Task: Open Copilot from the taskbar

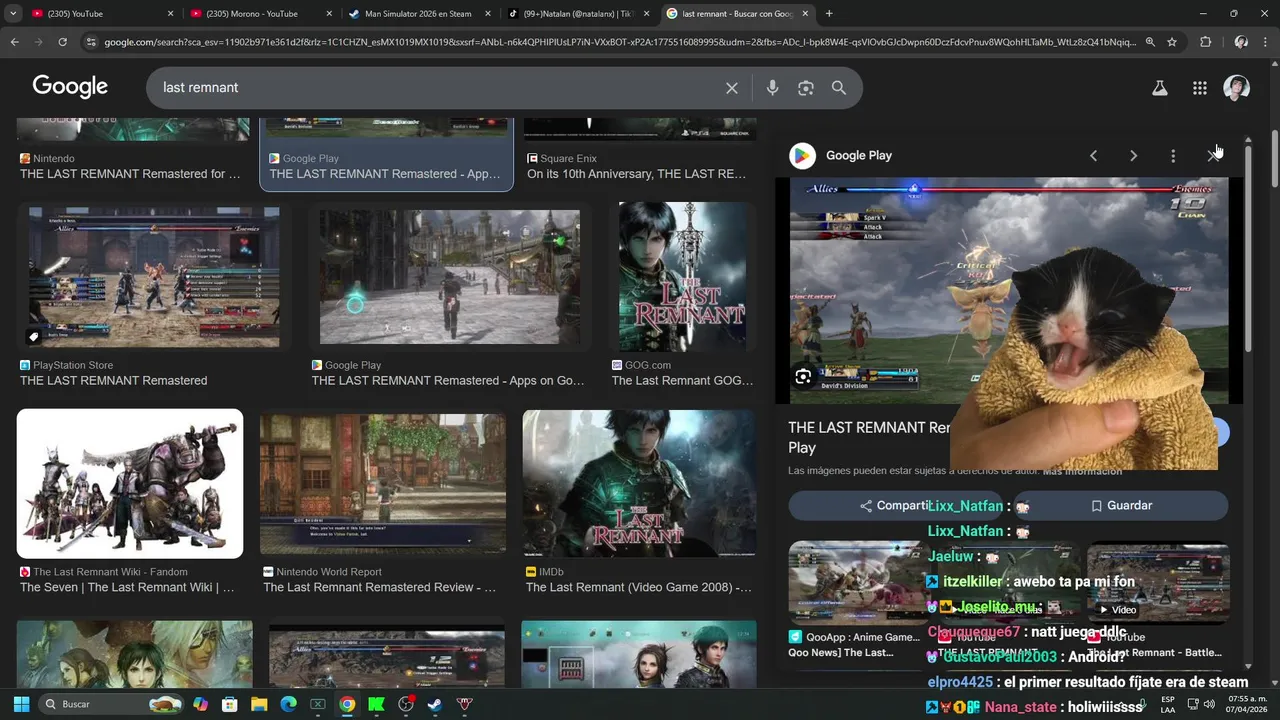Action: coord(201,704)
